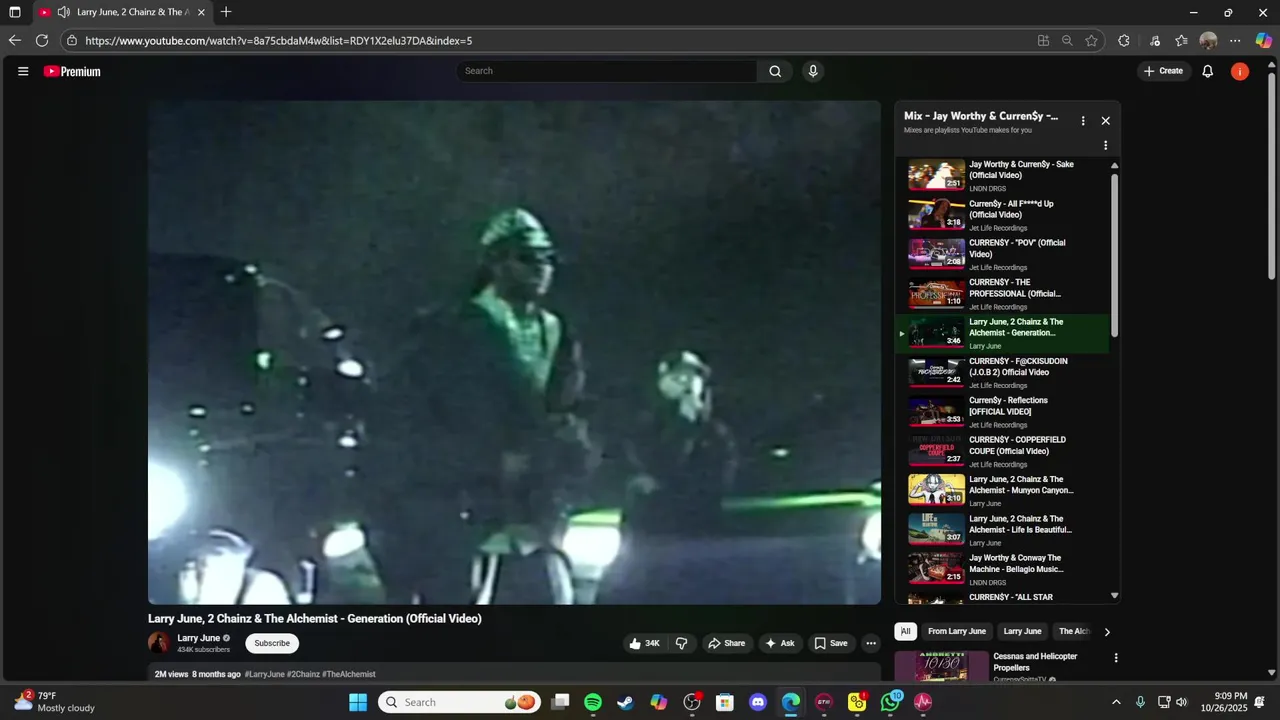The image size is (1280, 720).
Task: Go to YouTube Premium home logo
Action: click(x=72, y=71)
